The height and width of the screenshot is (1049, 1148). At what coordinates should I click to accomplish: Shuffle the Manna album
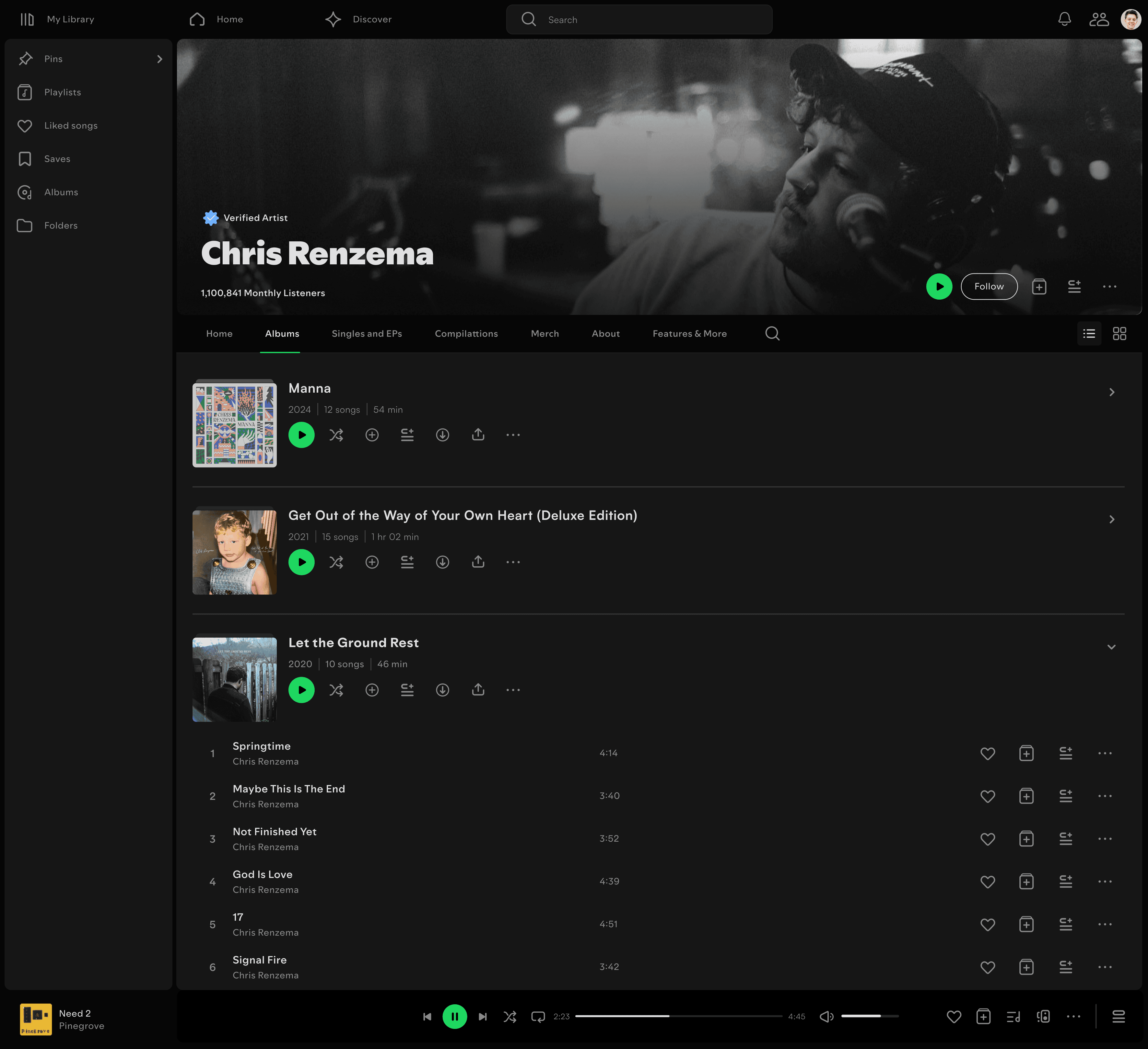click(x=336, y=435)
